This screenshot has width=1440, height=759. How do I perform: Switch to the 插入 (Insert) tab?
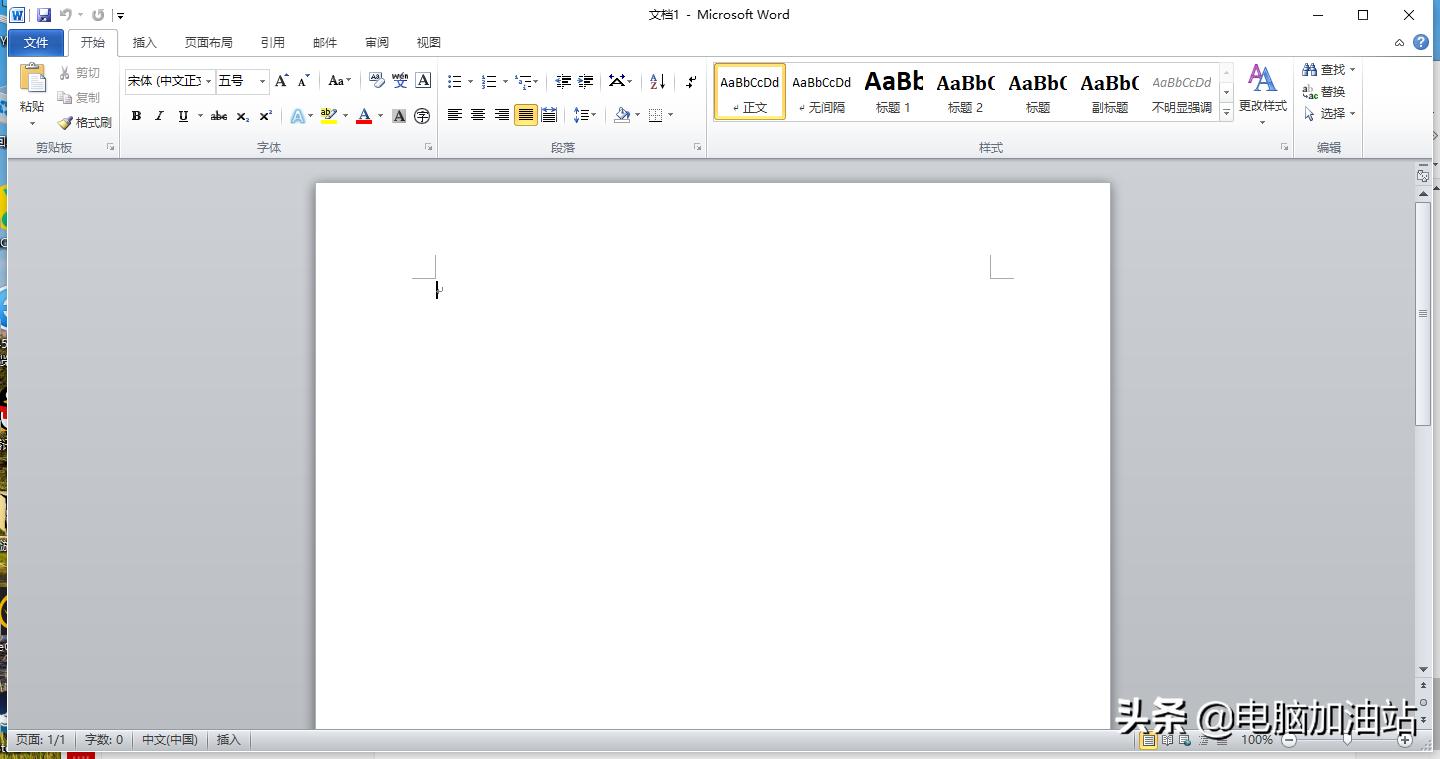(145, 42)
